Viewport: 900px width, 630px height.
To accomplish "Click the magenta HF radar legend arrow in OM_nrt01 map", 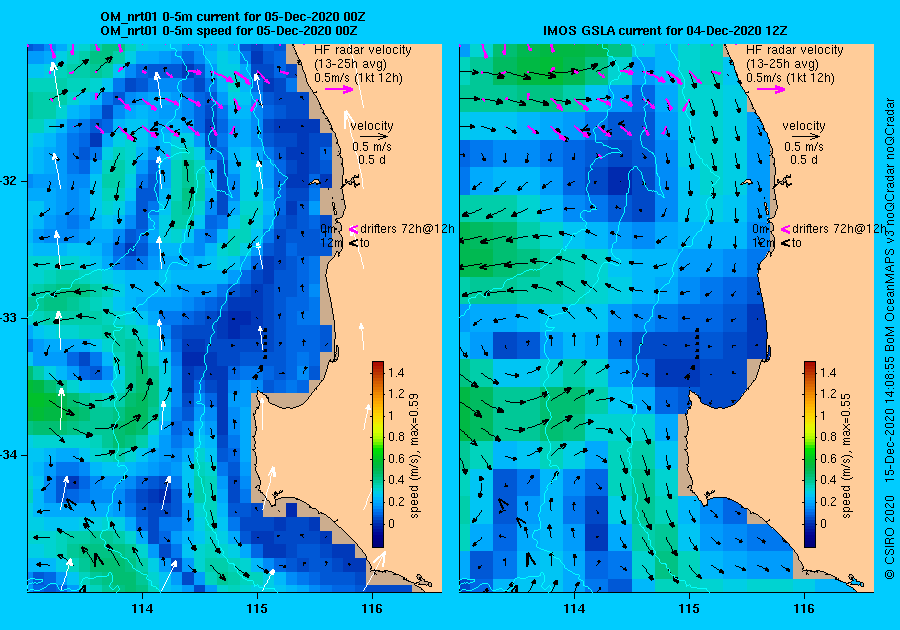I will coord(339,89).
